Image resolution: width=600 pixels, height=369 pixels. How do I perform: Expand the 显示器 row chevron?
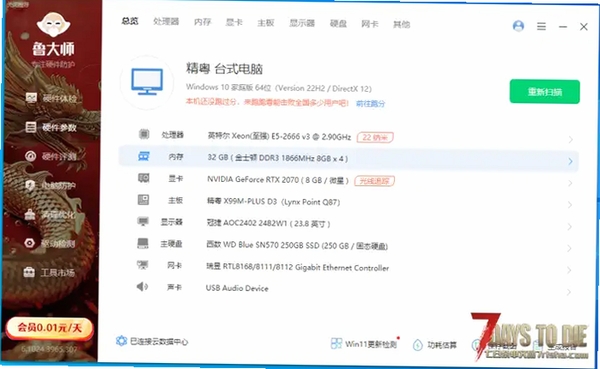click(x=569, y=227)
